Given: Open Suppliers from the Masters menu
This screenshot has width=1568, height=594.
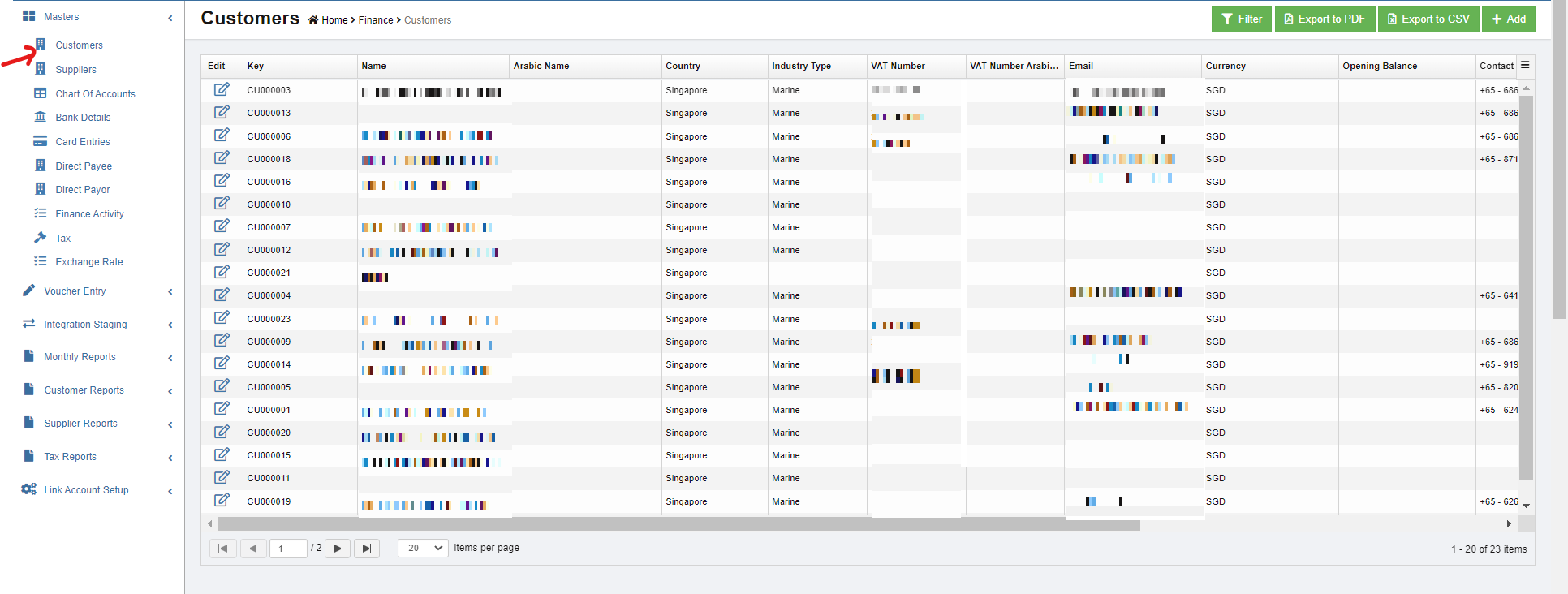Looking at the screenshot, I should click(x=75, y=70).
